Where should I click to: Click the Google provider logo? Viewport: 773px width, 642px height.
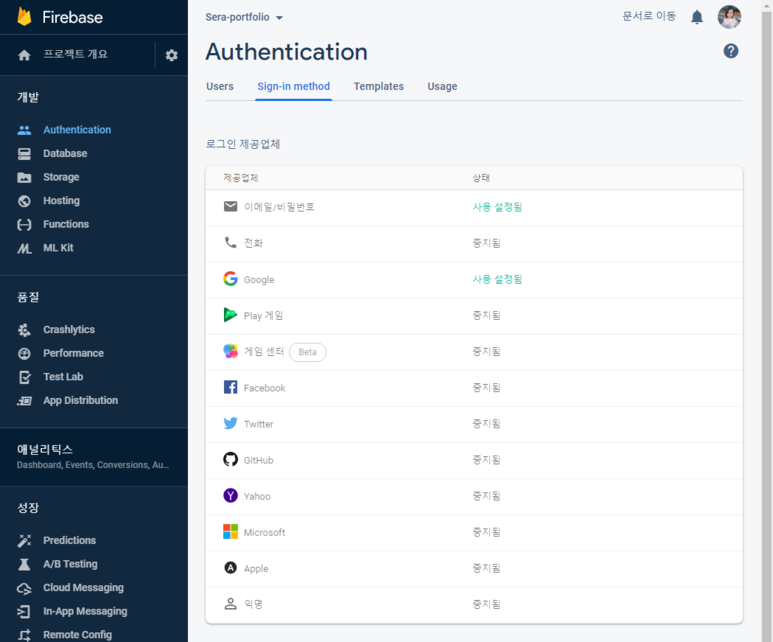coord(230,279)
